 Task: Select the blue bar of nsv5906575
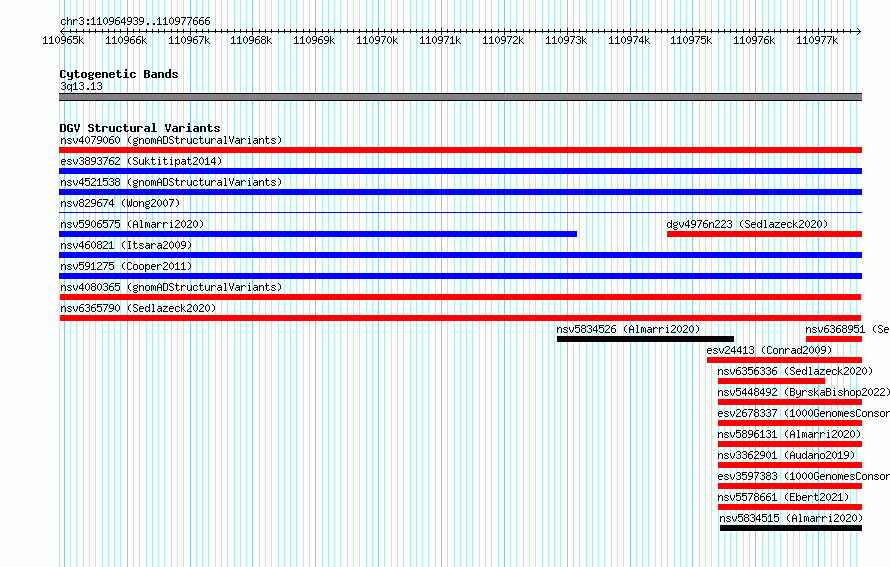[318, 234]
